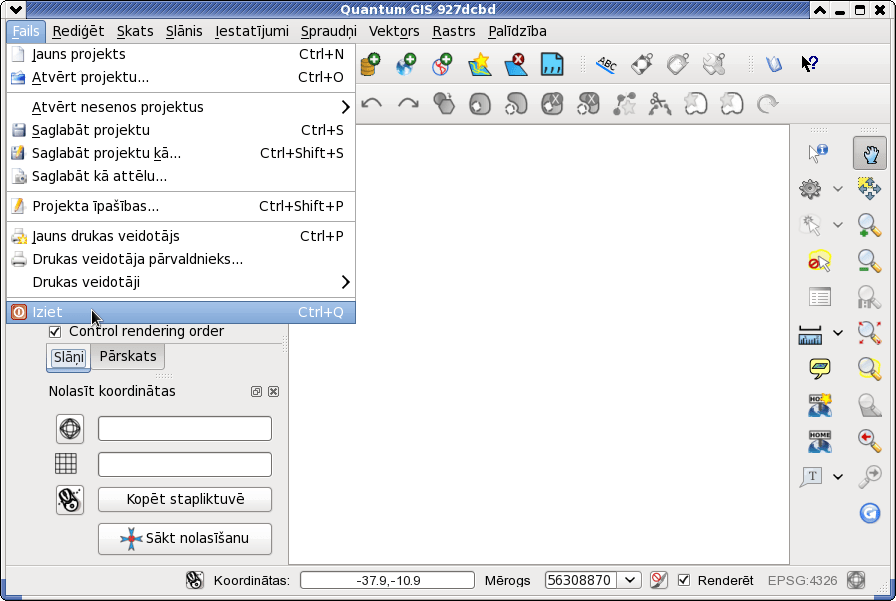Image resolution: width=896 pixels, height=601 pixels.
Task: Toggle the status bar extents mouse icon
Action: (x=194, y=580)
